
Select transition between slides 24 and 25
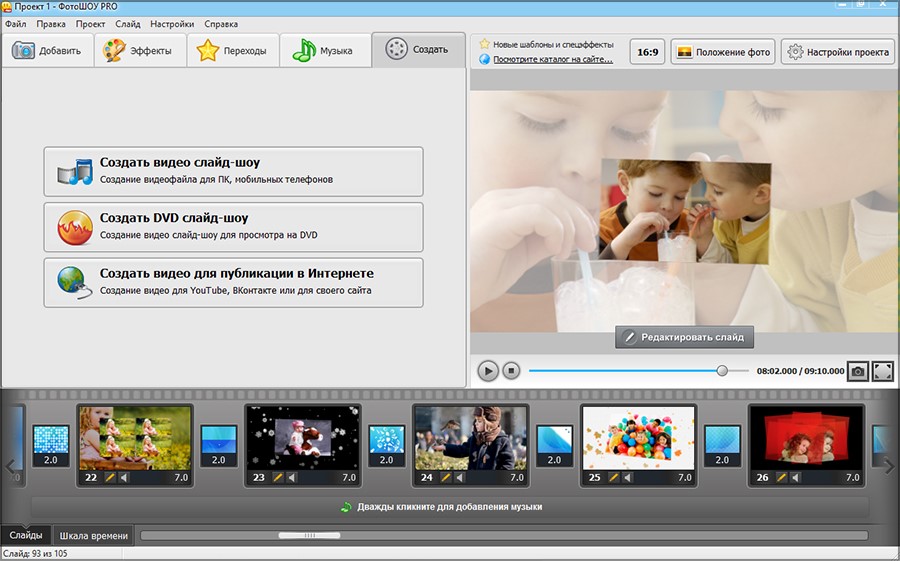point(554,446)
